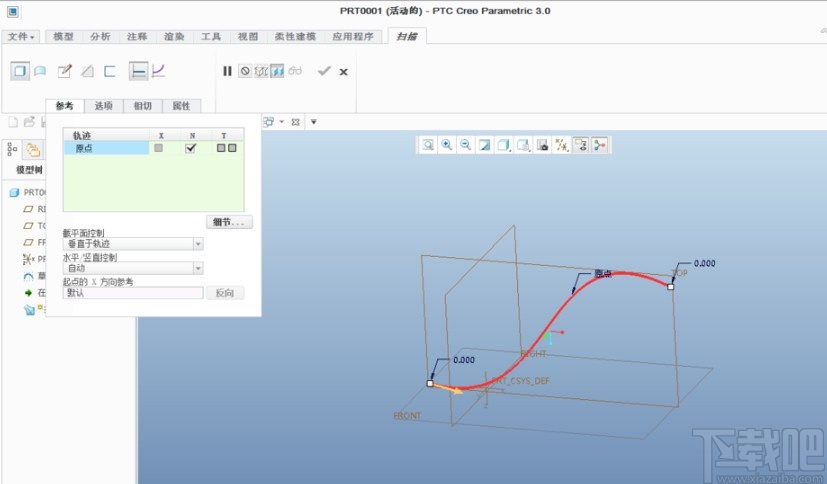This screenshot has height=484, width=827.
Task: Click the thin feature icon
Action: point(110,71)
